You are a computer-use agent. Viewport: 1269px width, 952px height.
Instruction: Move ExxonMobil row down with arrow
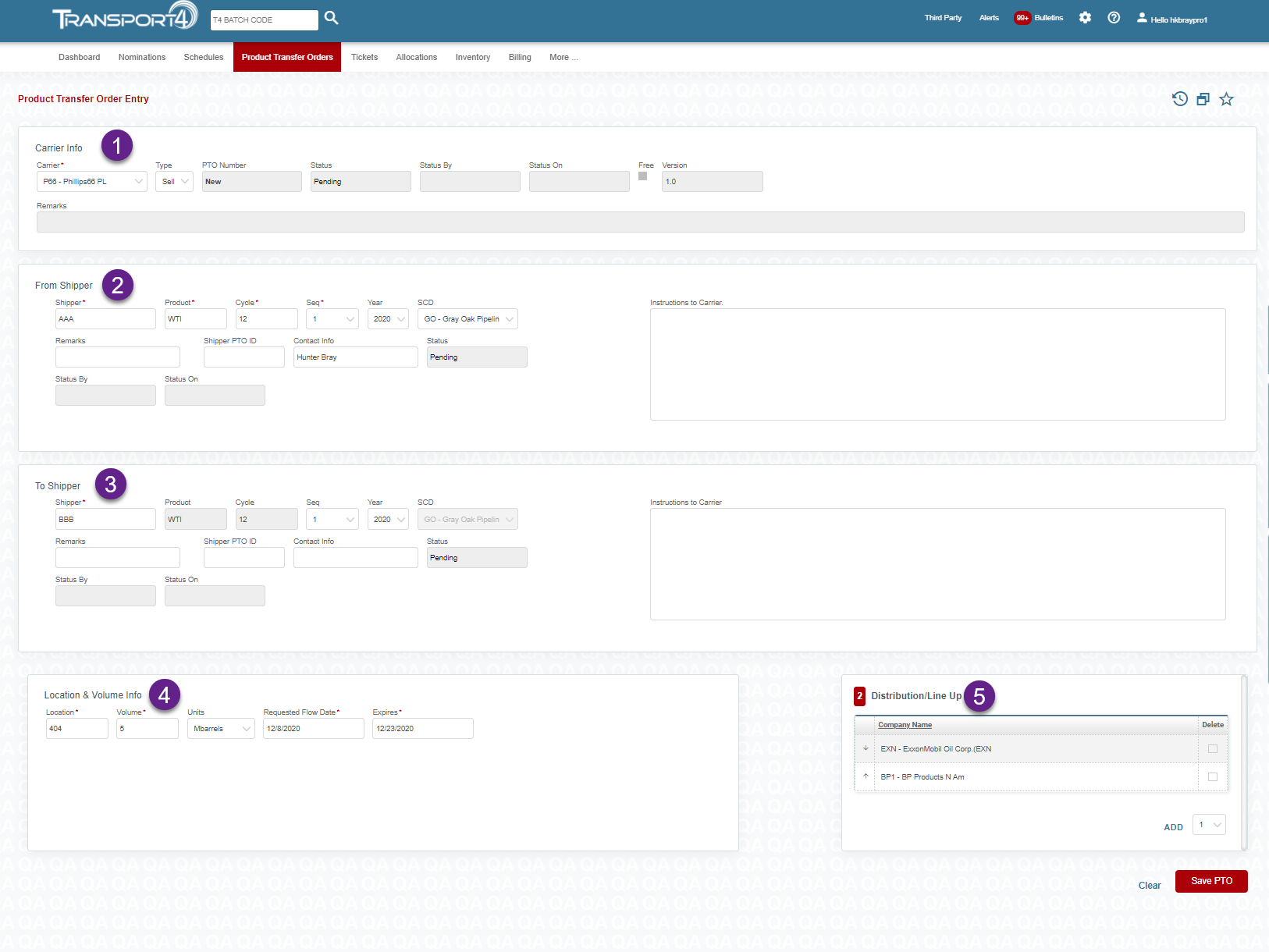click(x=866, y=748)
